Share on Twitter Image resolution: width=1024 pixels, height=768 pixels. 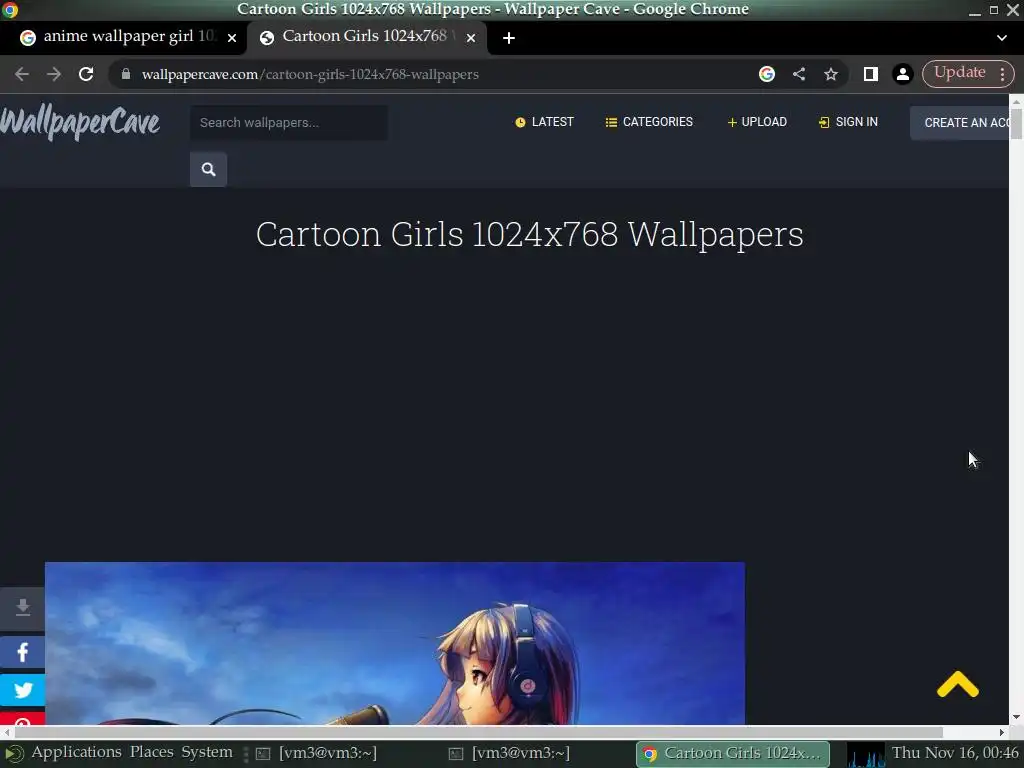click(23, 690)
